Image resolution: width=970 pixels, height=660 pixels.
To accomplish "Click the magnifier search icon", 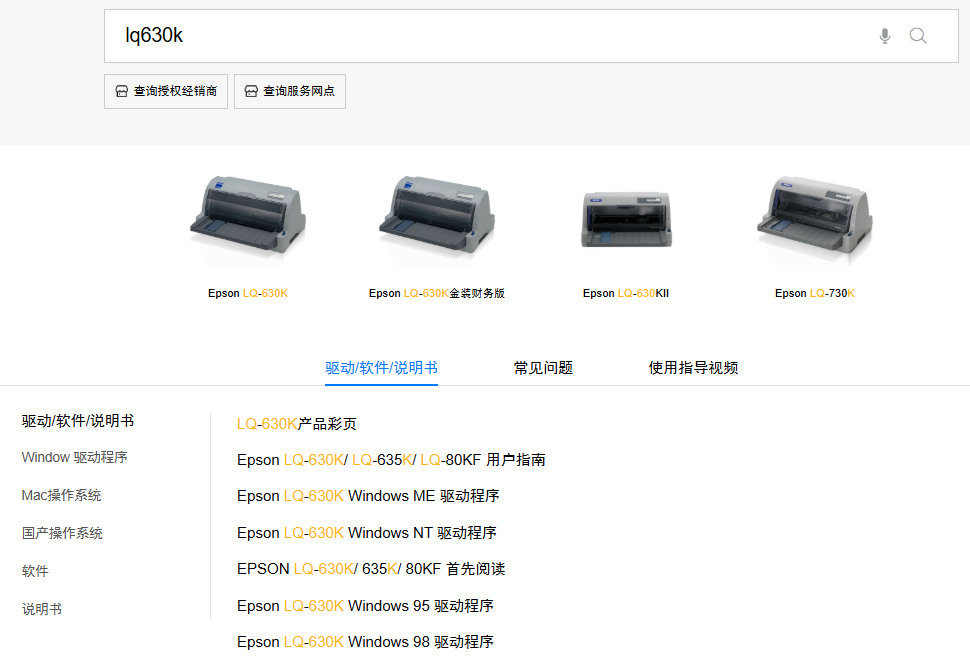I will pyautogui.click(x=918, y=36).
